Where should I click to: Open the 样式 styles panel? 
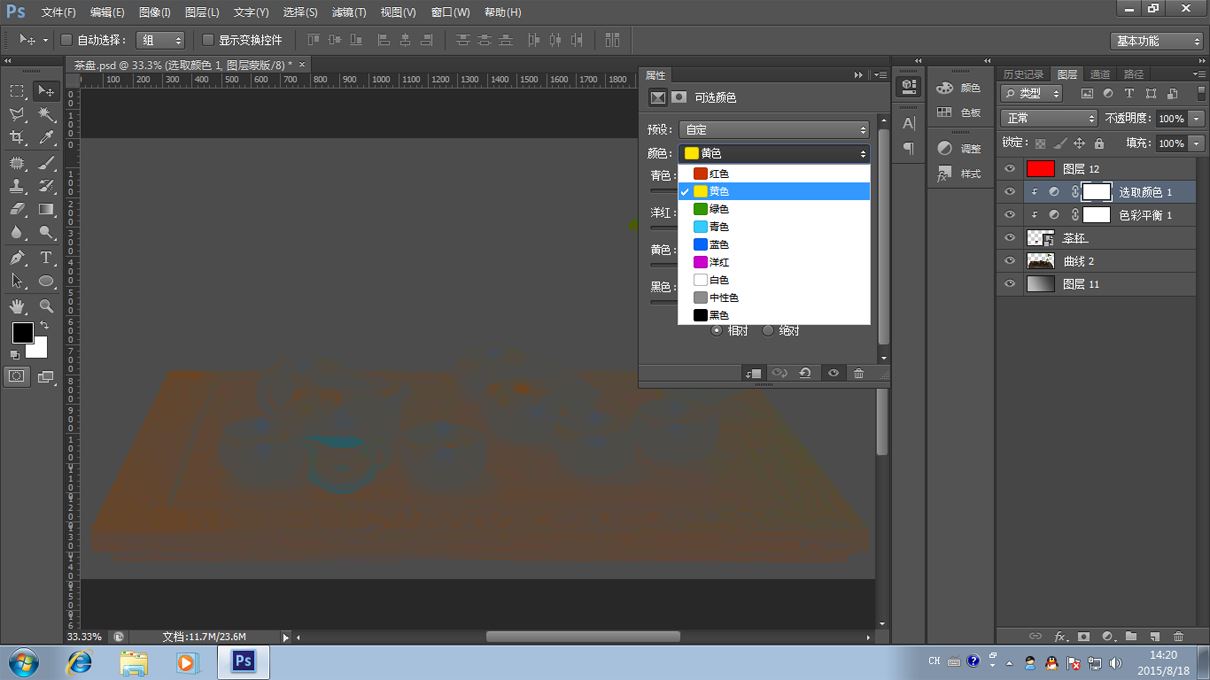[x=958, y=174]
